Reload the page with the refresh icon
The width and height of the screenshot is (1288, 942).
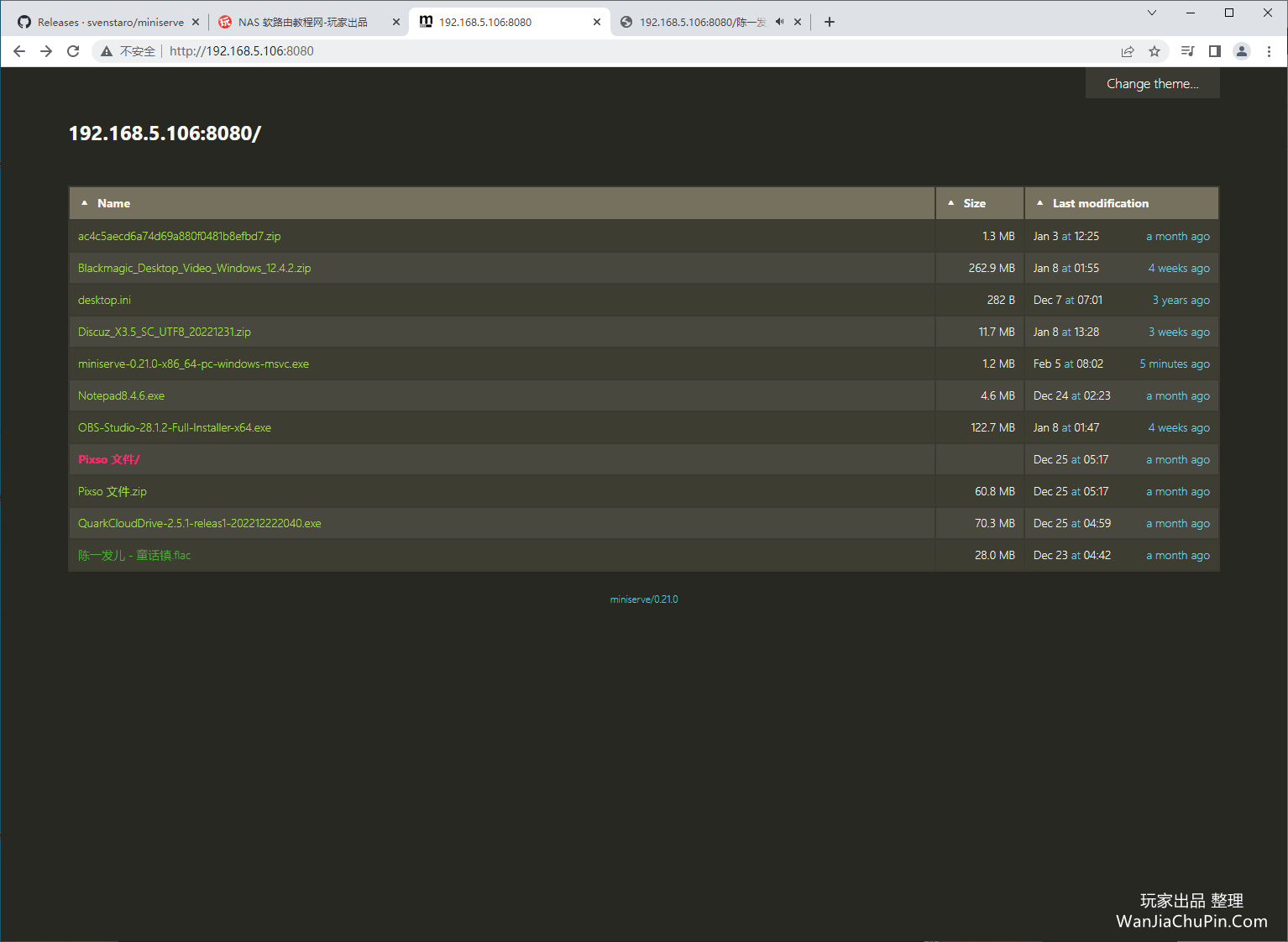(73, 51)
